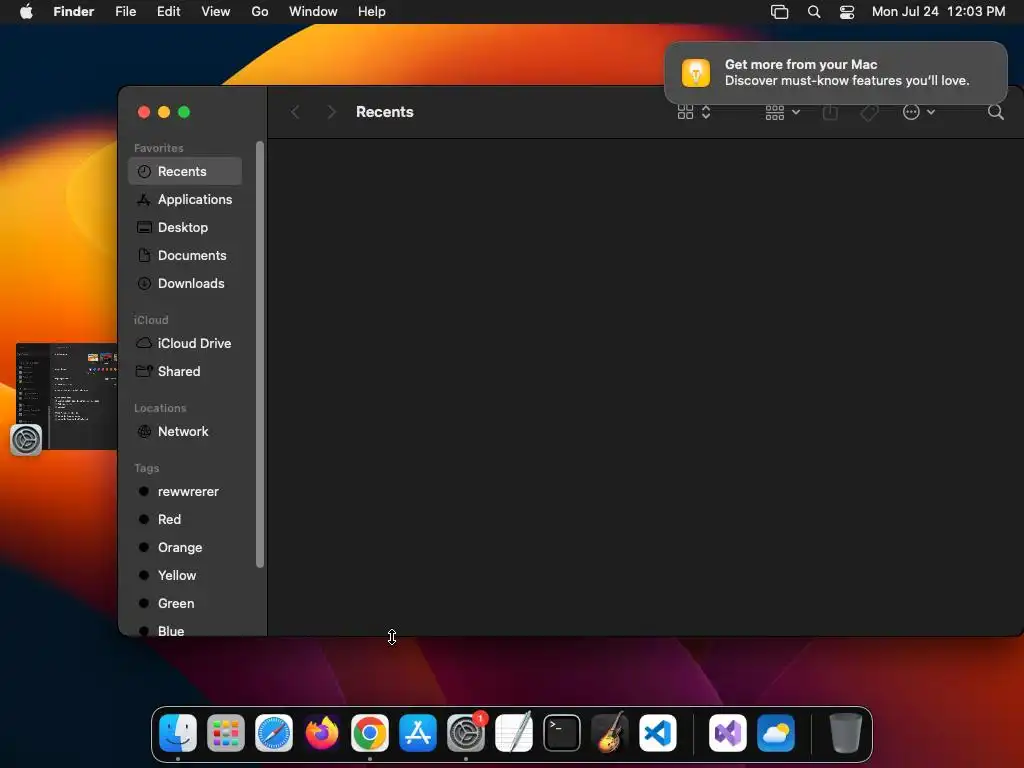This screenshot has width=1024, height=768.
Task: Open the File menu
Action: (125, 12)
